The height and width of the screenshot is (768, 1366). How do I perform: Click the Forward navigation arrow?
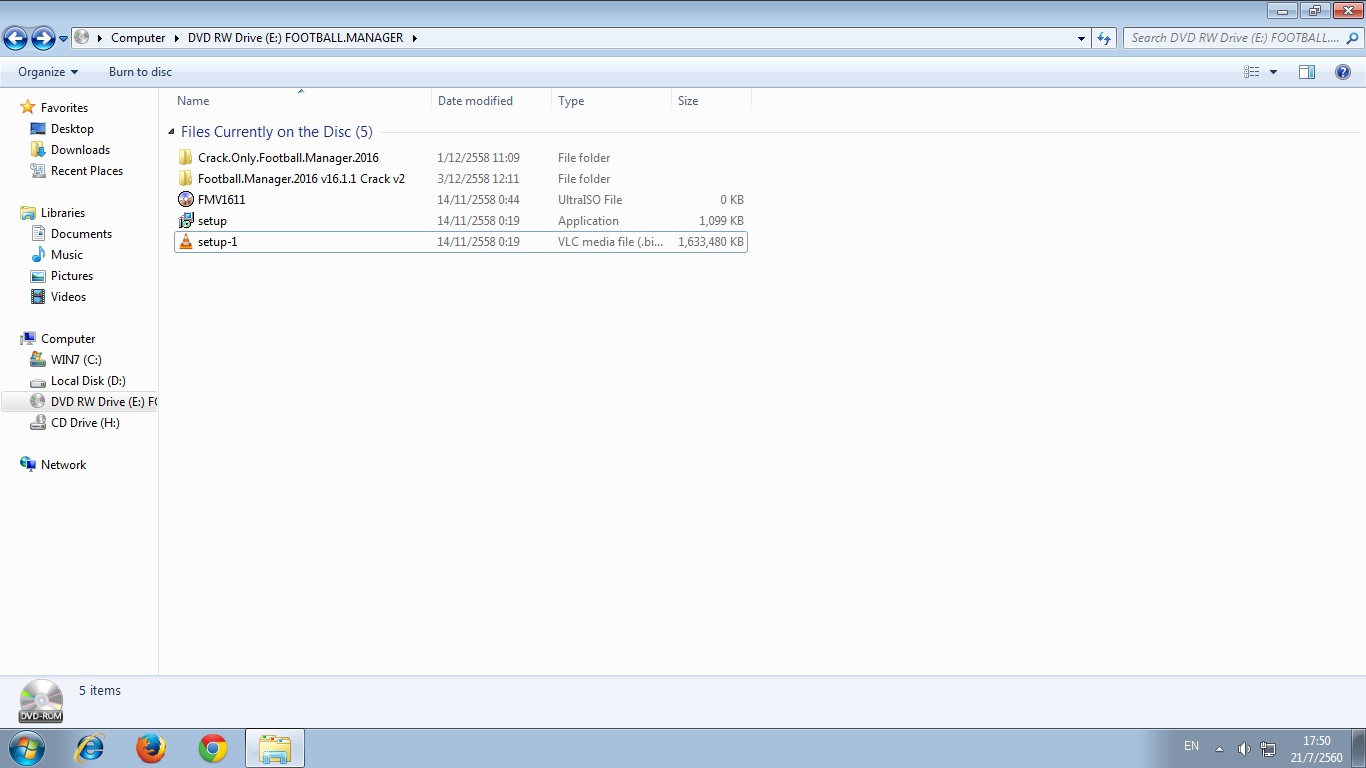43,39
